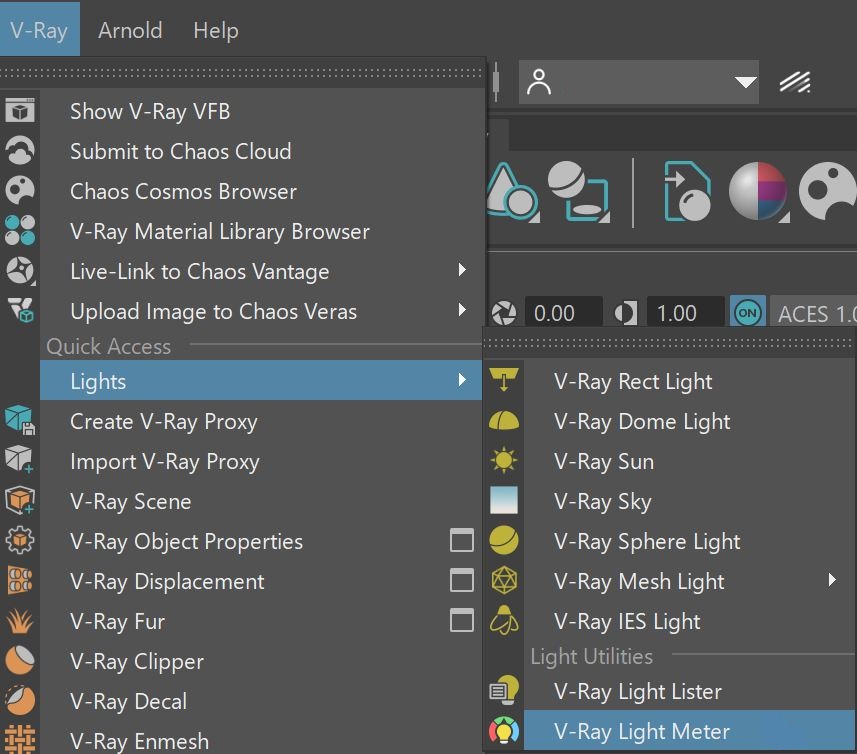Click the V-Ray Clipper icon
The width and height of the screenshot is (857, 754).
coord(20,660)
